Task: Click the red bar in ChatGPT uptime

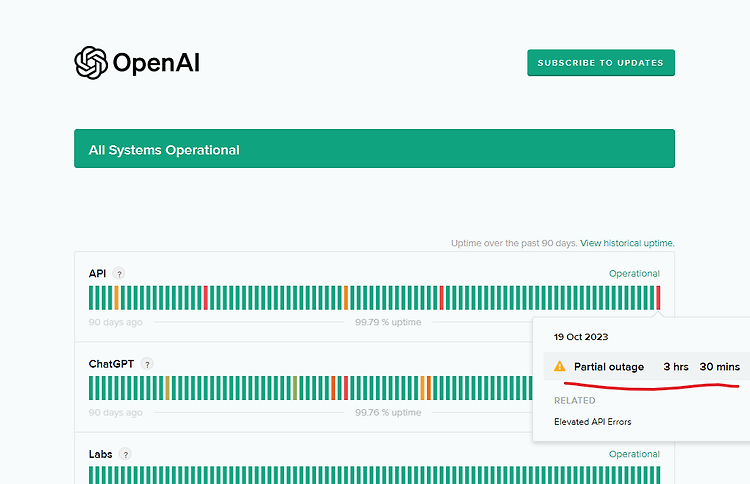Action: (x=346, y=388)
